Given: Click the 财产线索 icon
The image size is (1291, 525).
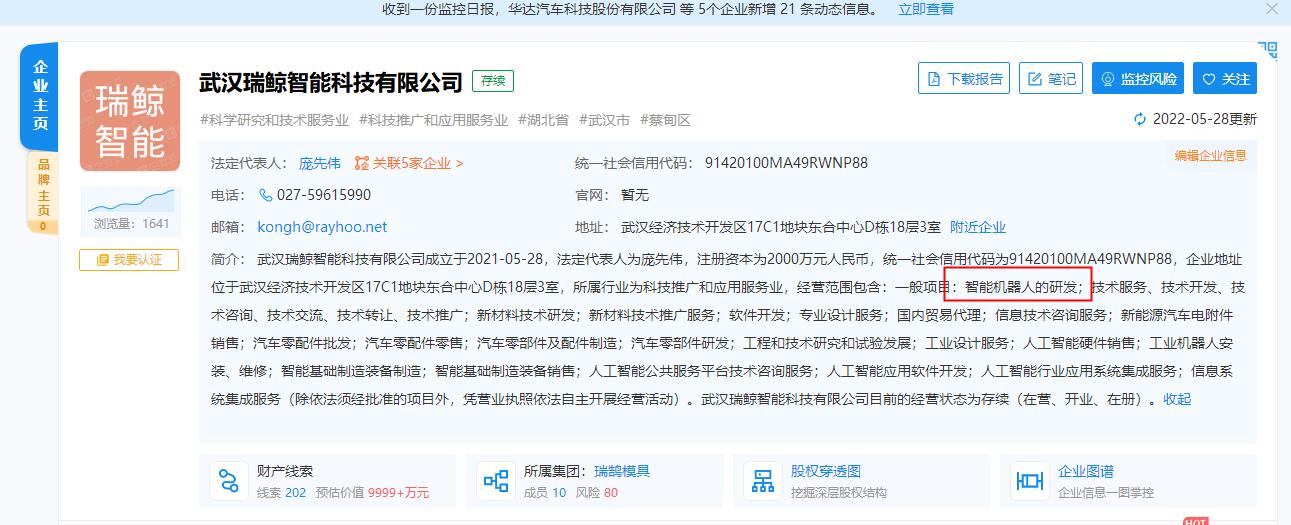Looking at the screenshot, I should (x=229, y=481).
